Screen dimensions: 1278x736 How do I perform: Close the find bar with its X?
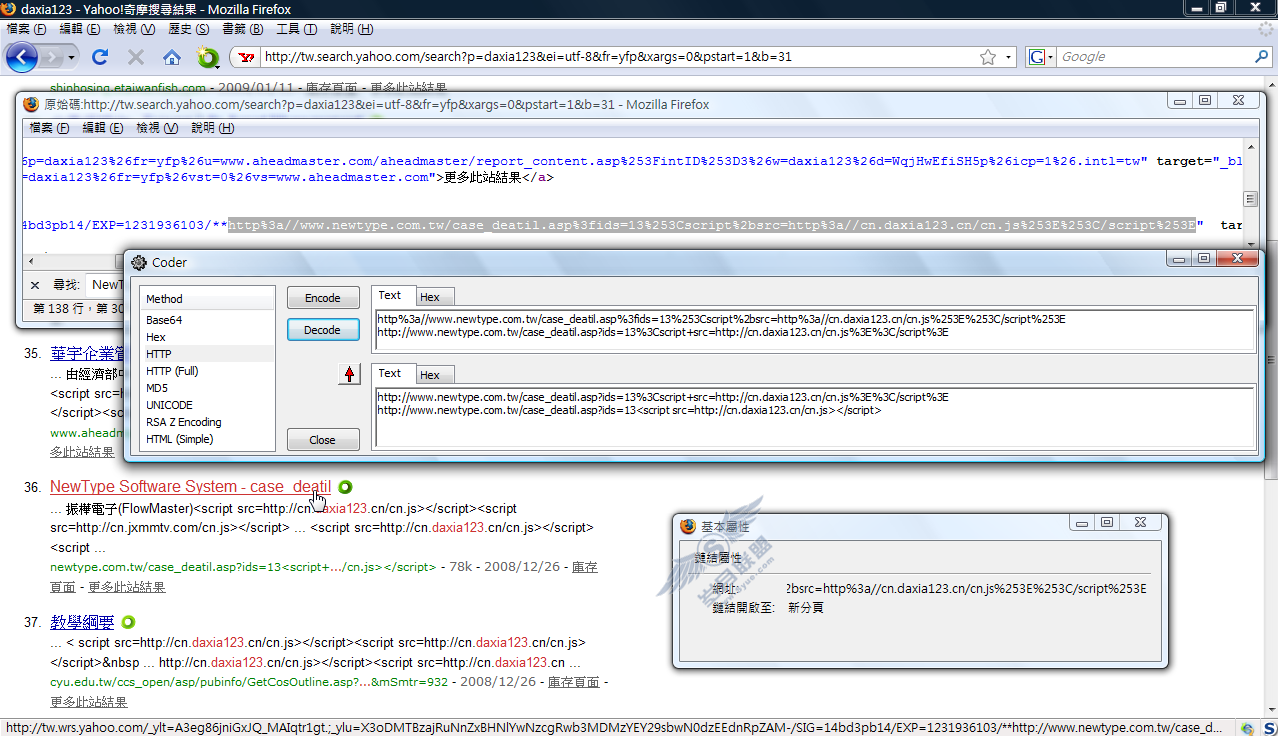coord(35,285)
